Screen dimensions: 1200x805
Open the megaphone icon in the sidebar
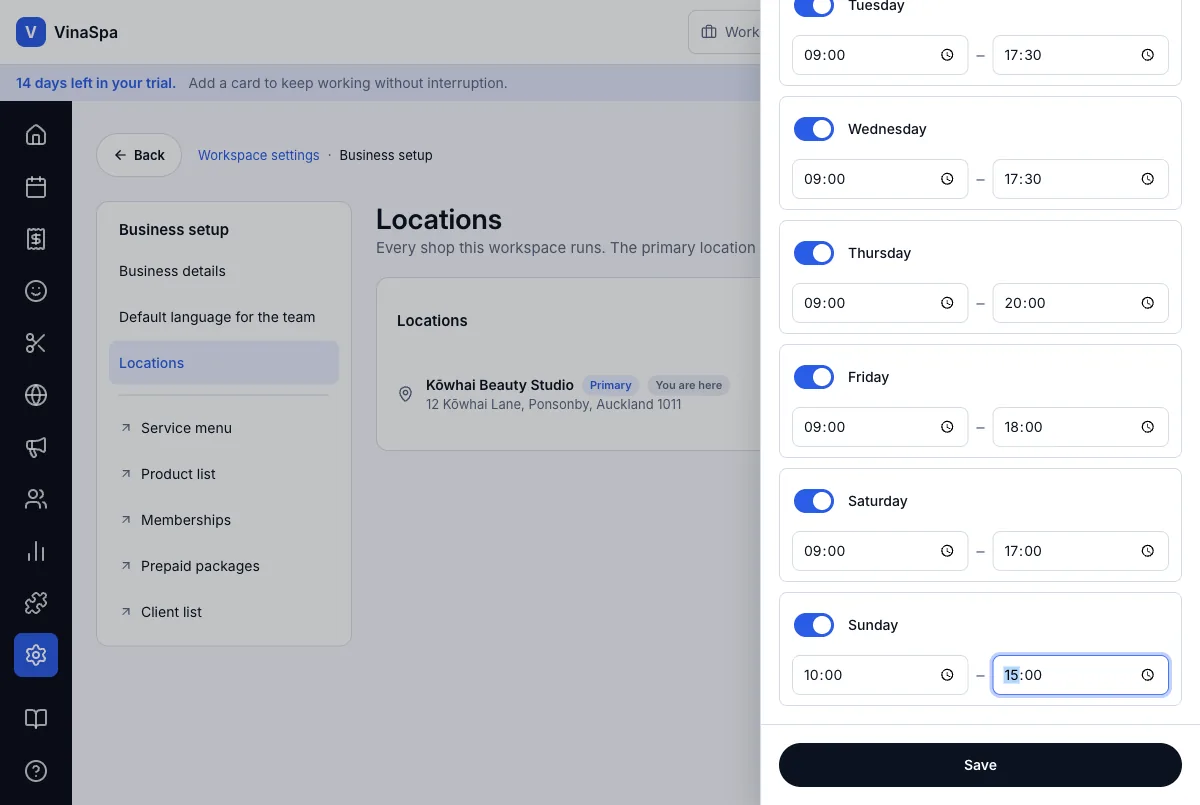36,447
